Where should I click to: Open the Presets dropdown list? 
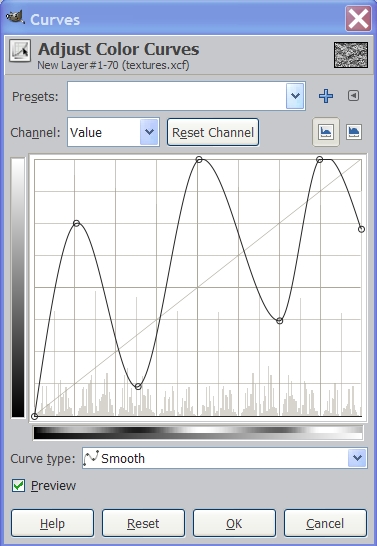pos(295,96)
